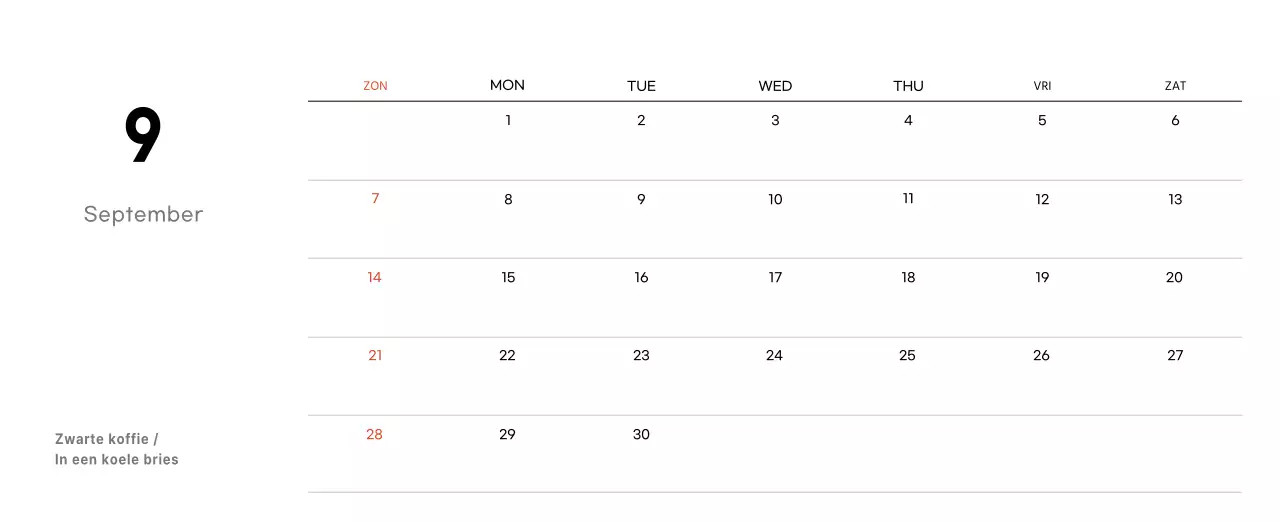The image size is (1280, 522).
Task: Click on date 13
Action: click(1175, 200)
